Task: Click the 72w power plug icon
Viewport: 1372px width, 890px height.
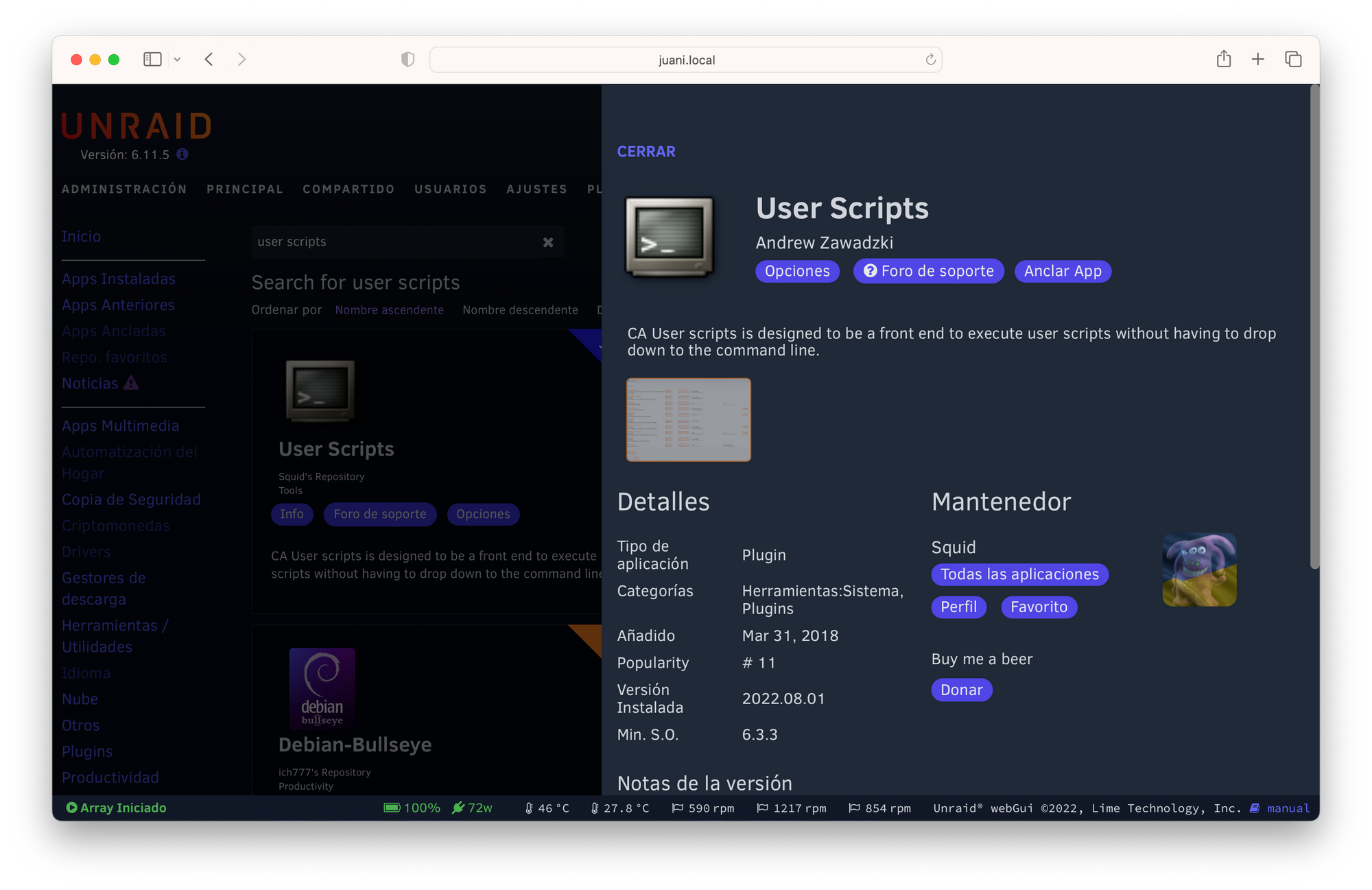Action: pyautogui.click(x=458, y=808)
